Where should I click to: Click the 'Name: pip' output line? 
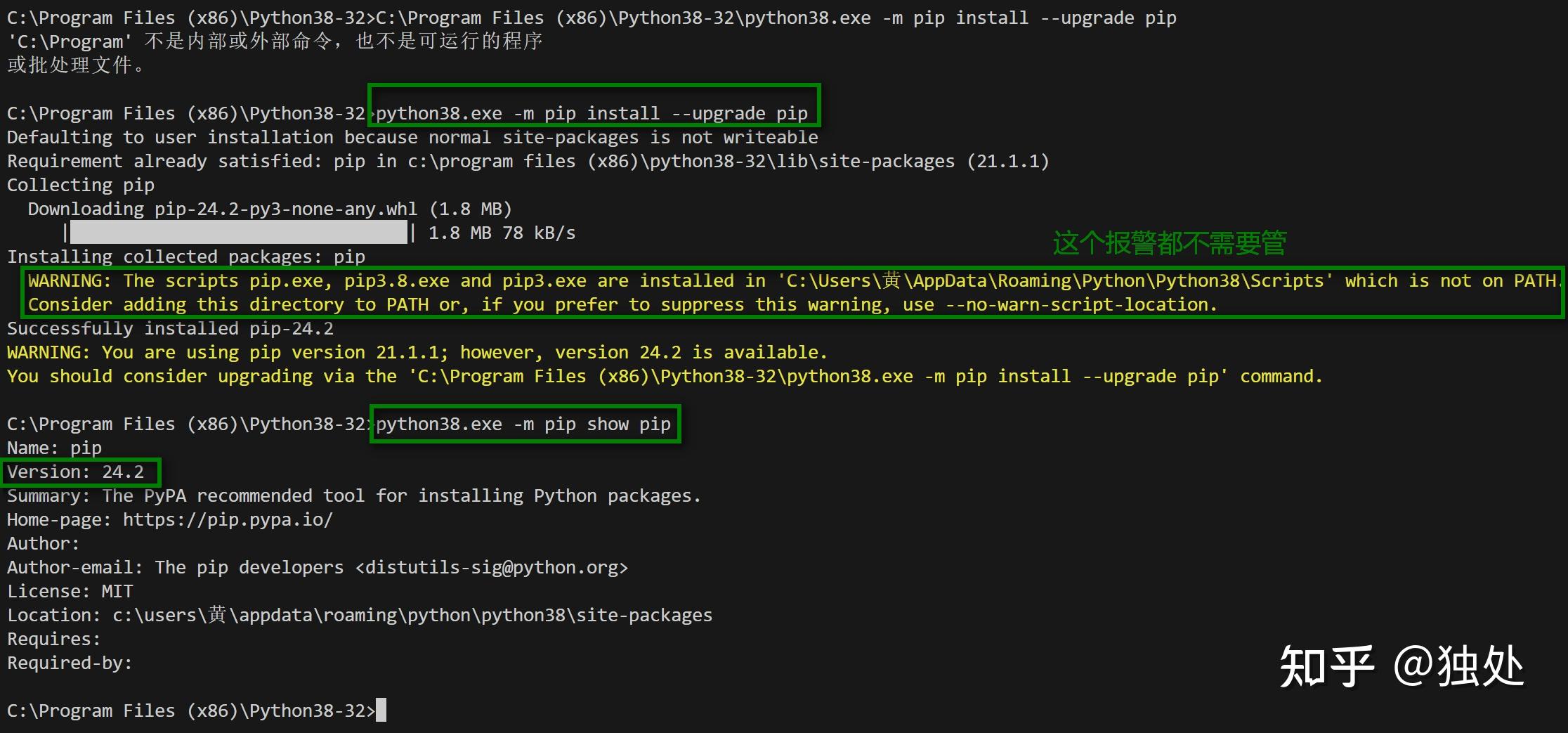(x=54, y=448)
